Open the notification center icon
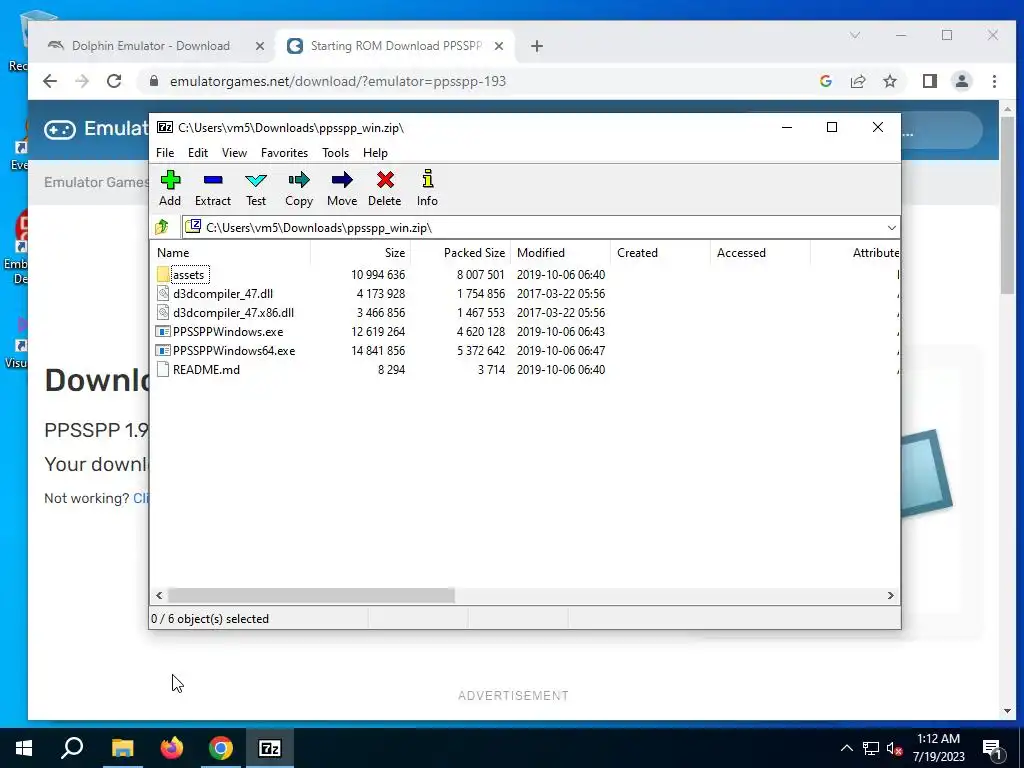This screenshot has width=1024, height=768. coord(992,748)
